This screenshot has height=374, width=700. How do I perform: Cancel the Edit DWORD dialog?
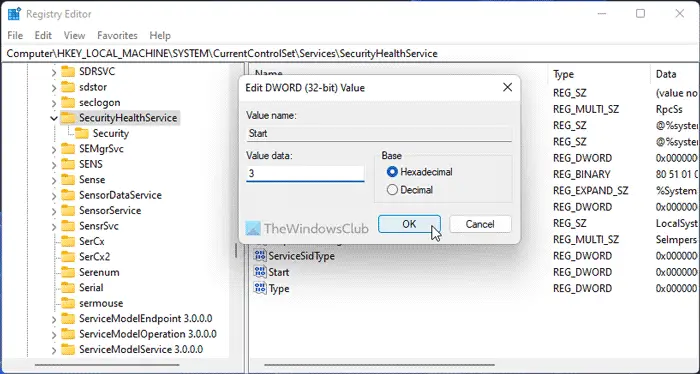pyautogui.click(x=480, y=224)
